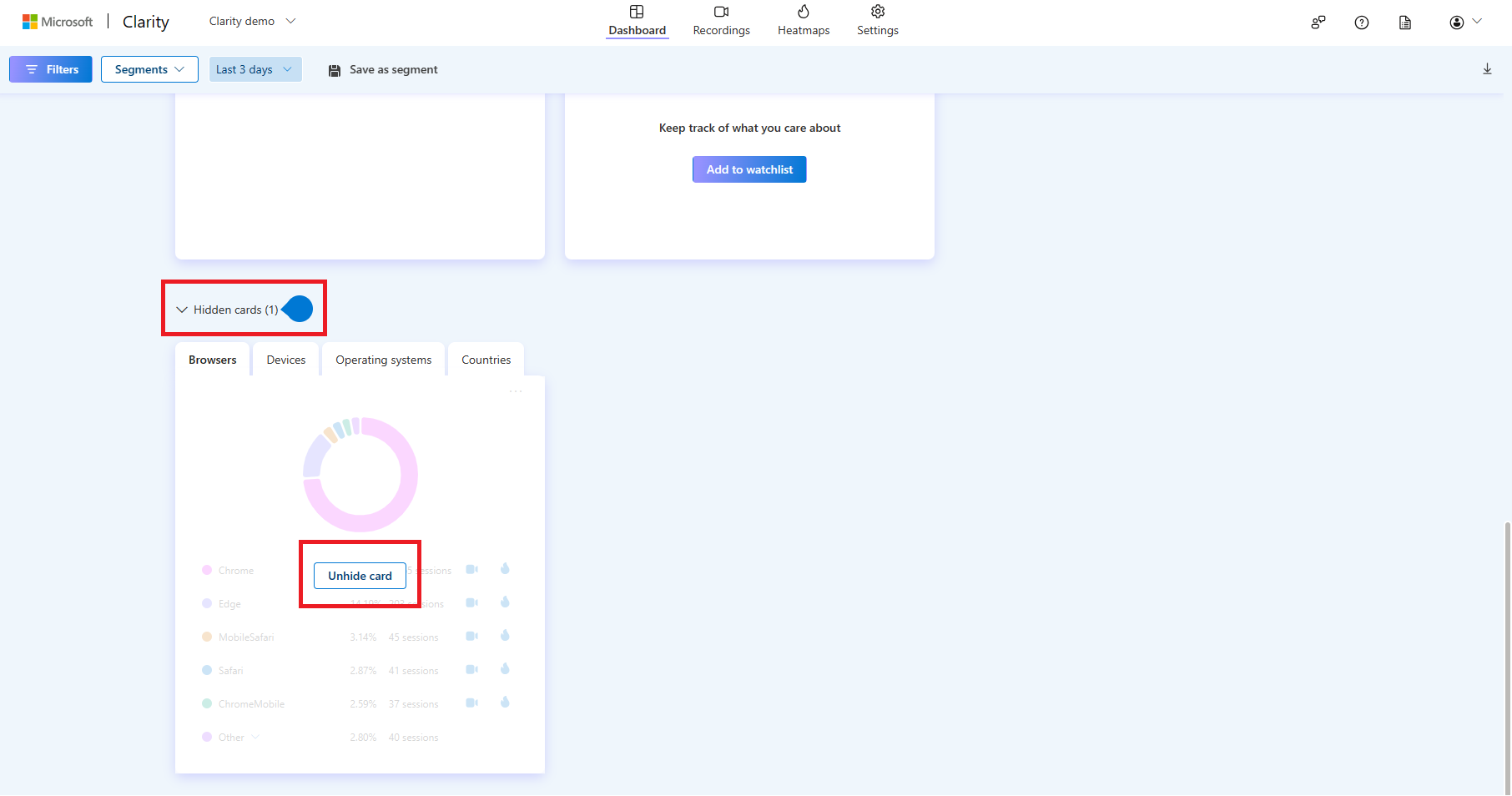Open heatmap icon for ChromeMobile row
The height and width of the screenshot is (796, 1512).
[x=505, y=702]
